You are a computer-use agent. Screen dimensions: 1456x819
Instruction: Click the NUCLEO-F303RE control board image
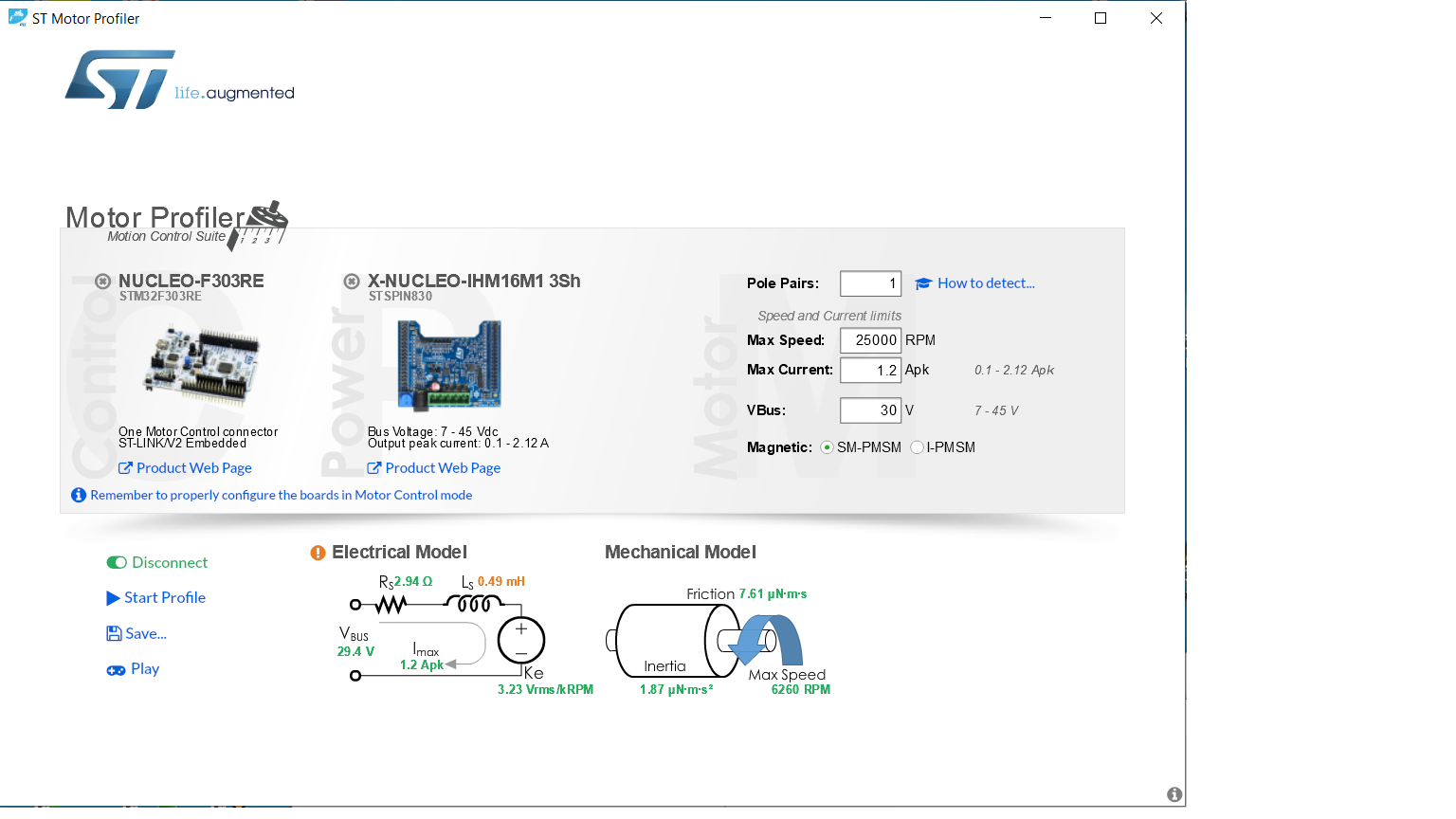click(201, 366)
